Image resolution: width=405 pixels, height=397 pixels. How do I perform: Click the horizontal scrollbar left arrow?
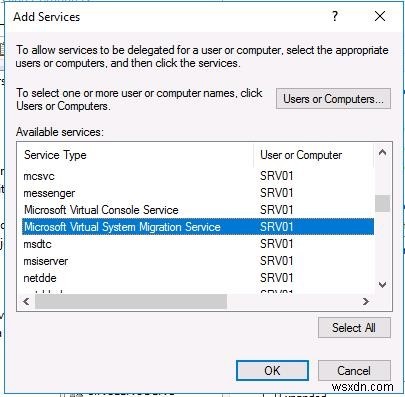[26, 302]
